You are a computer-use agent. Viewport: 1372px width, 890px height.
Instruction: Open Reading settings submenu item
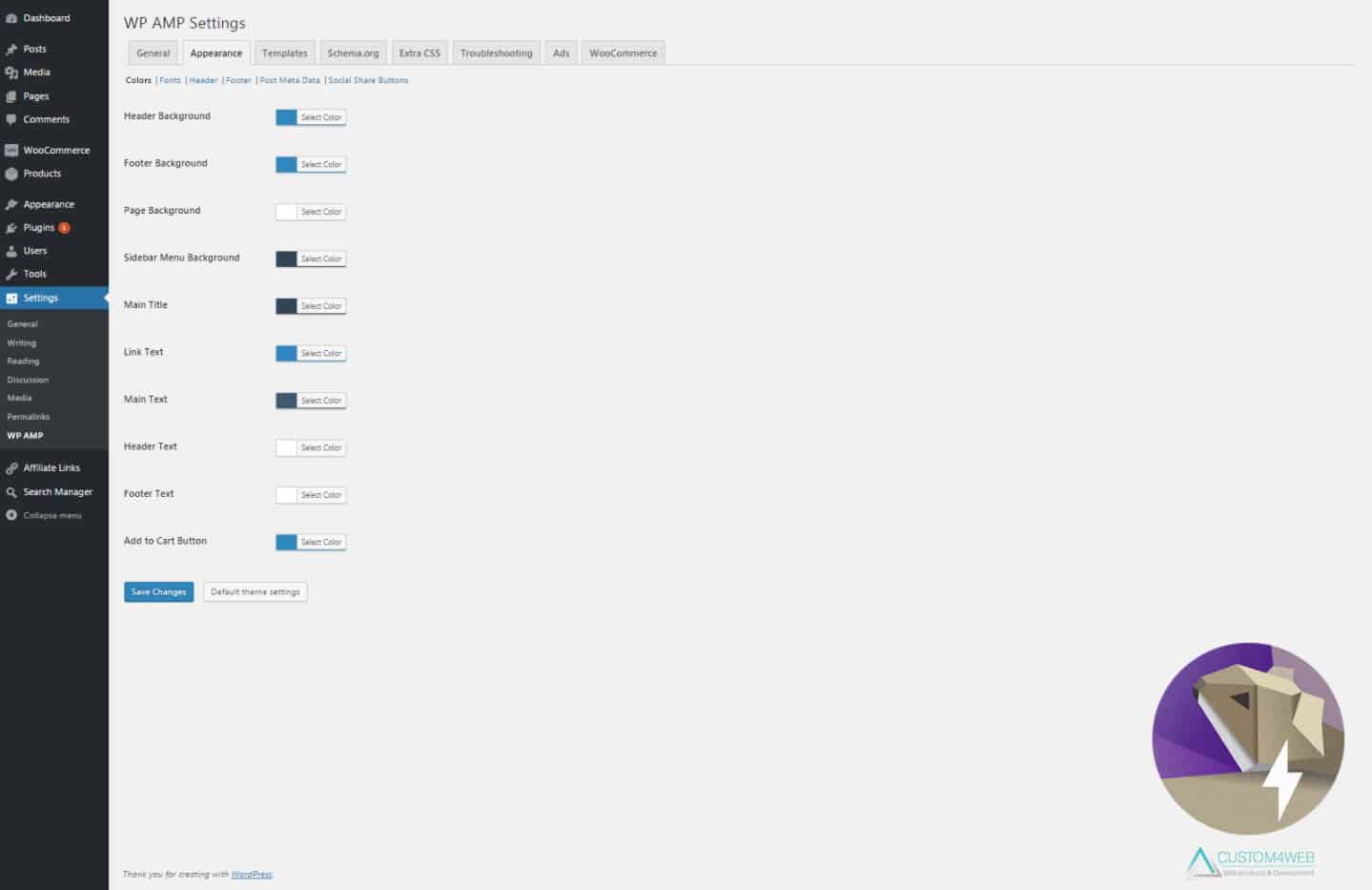click(23, 362)
